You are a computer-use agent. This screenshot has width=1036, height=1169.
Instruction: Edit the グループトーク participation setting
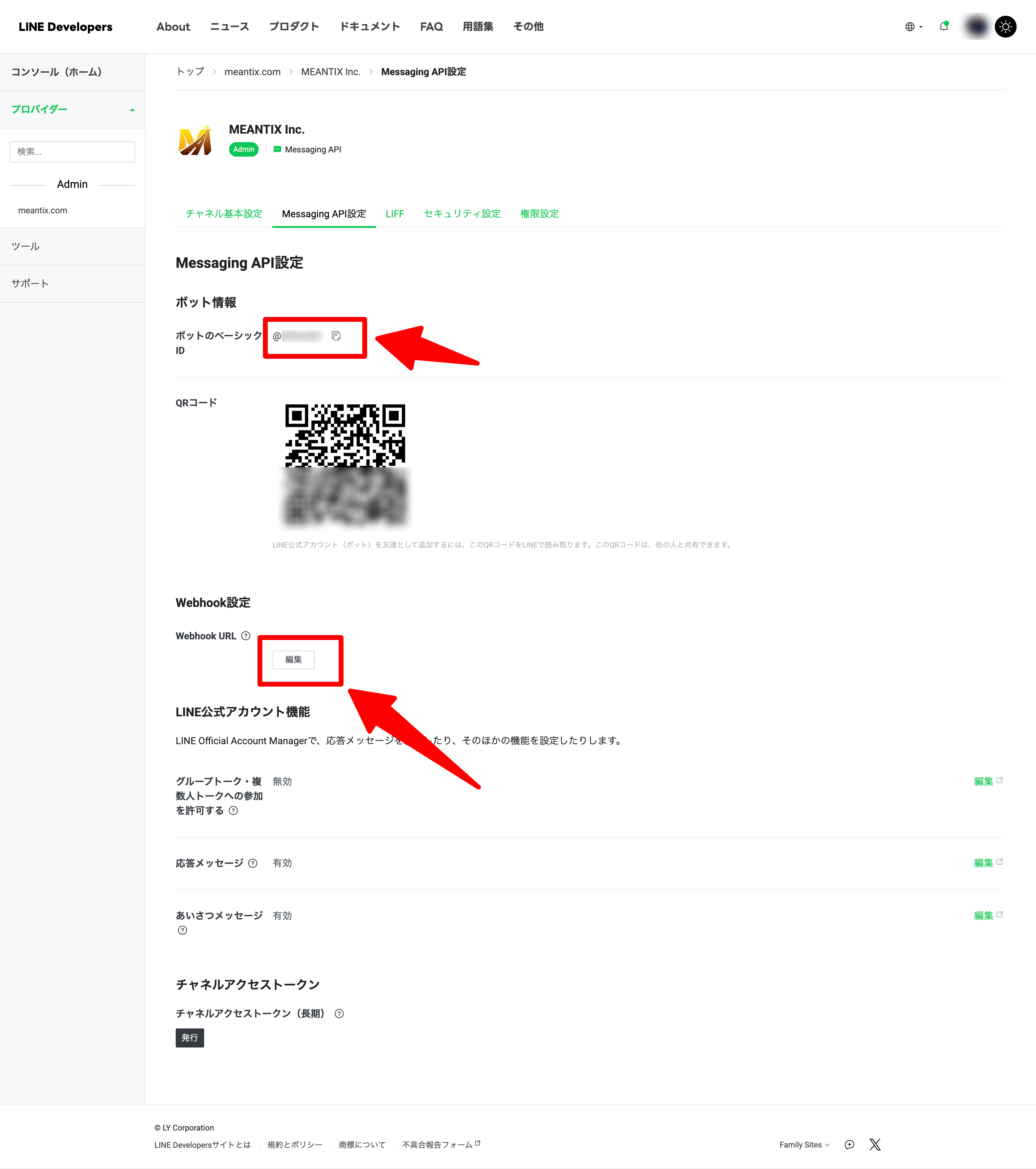[988, 781]
